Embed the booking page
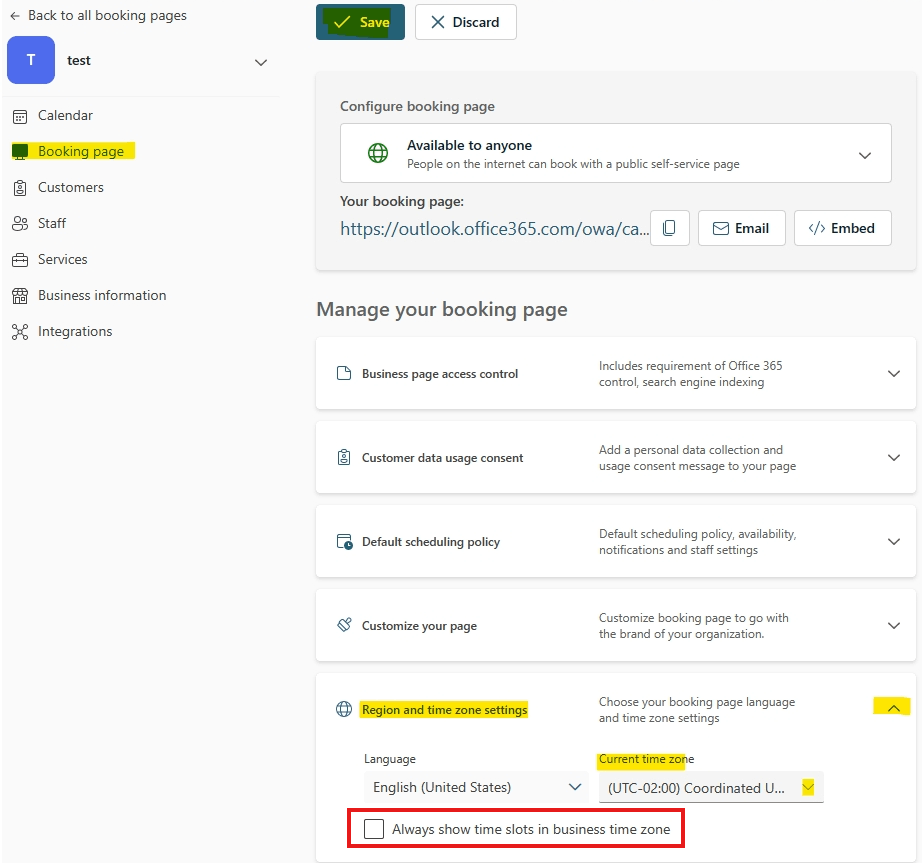 (843, 228)
